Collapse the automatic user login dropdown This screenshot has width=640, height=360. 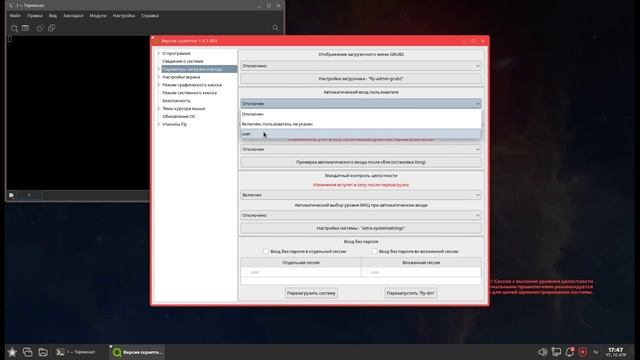tap(361, 104)
